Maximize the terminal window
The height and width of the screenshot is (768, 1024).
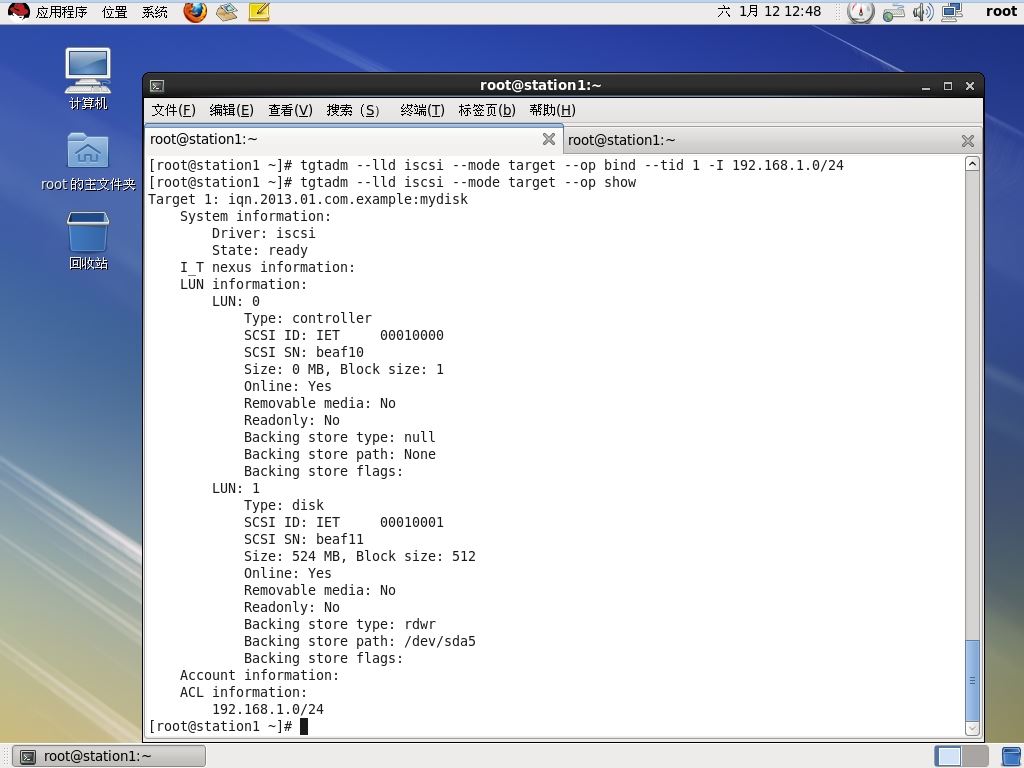948,86
